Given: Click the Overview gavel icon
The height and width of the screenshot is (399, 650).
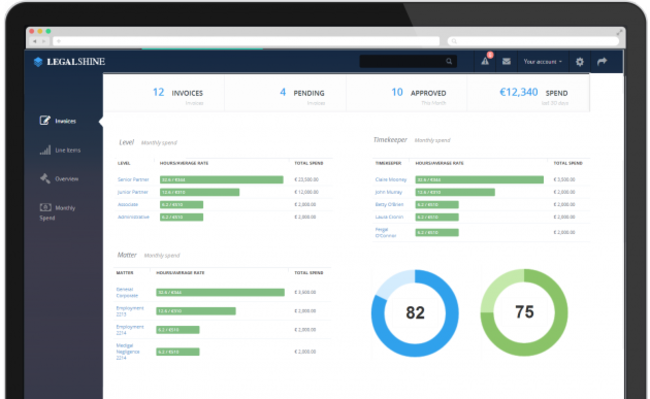Looking at the screenshot, I should coord(45,179).
